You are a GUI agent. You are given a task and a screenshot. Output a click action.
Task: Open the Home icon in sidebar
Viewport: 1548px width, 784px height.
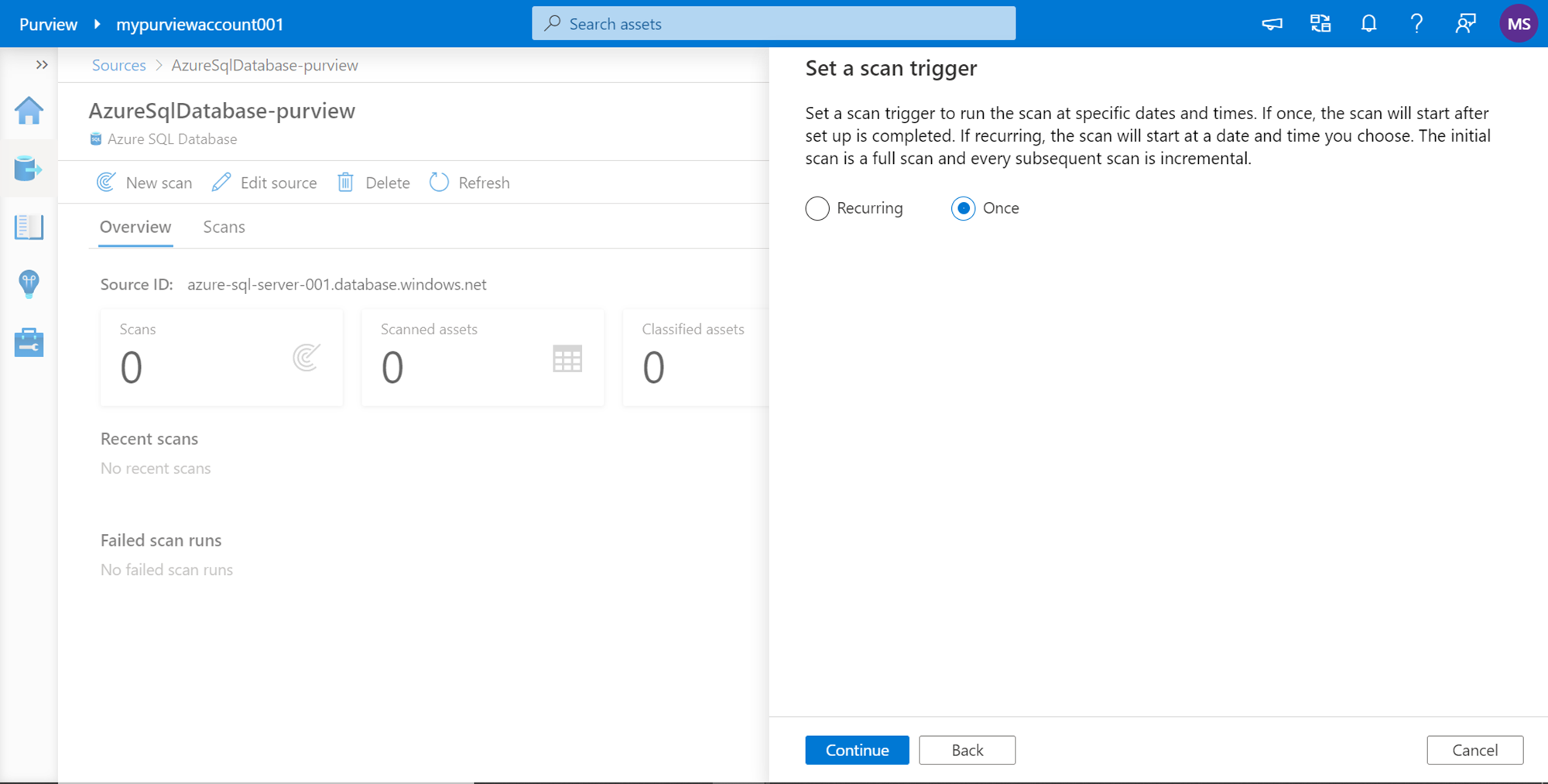[29, 111]
